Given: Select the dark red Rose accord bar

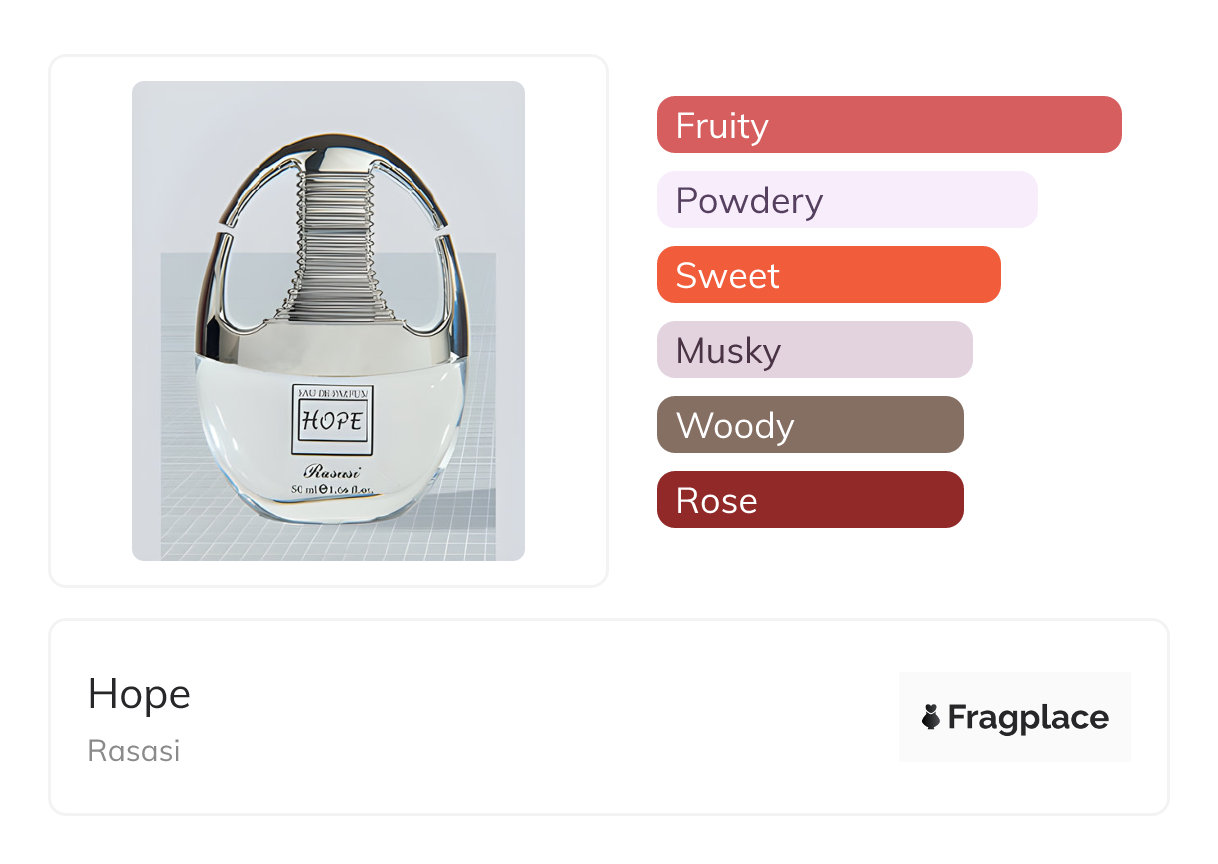Looking at the screenshot, I should pos(809,500).
